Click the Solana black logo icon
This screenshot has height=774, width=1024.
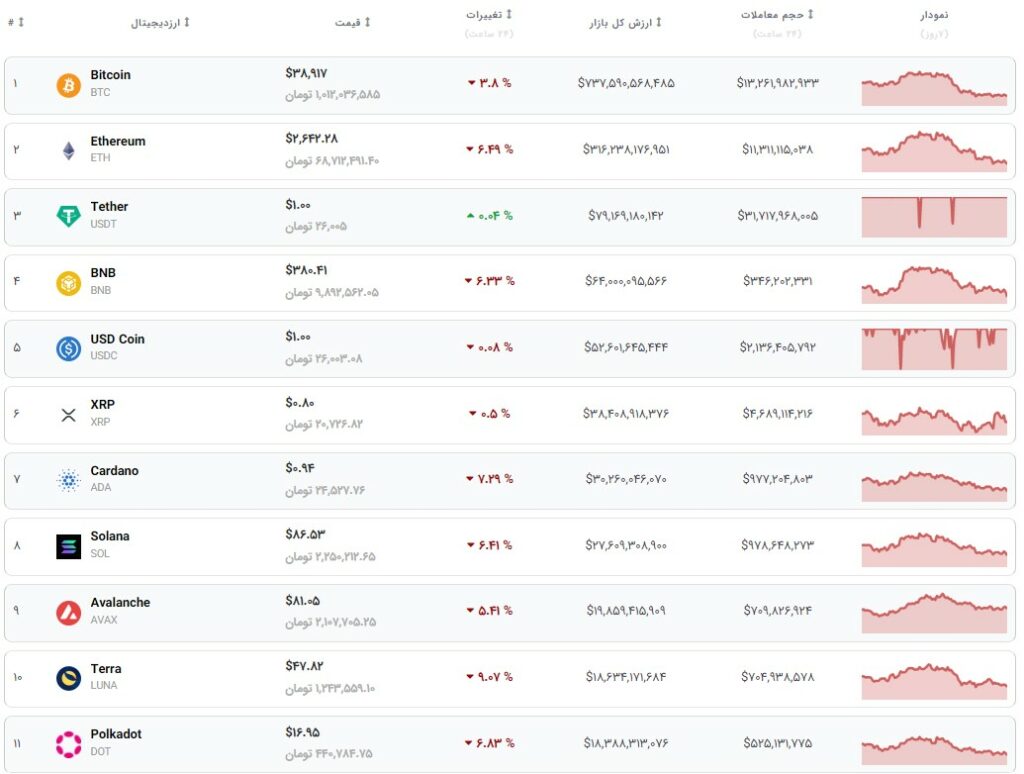tap(69, 547)
